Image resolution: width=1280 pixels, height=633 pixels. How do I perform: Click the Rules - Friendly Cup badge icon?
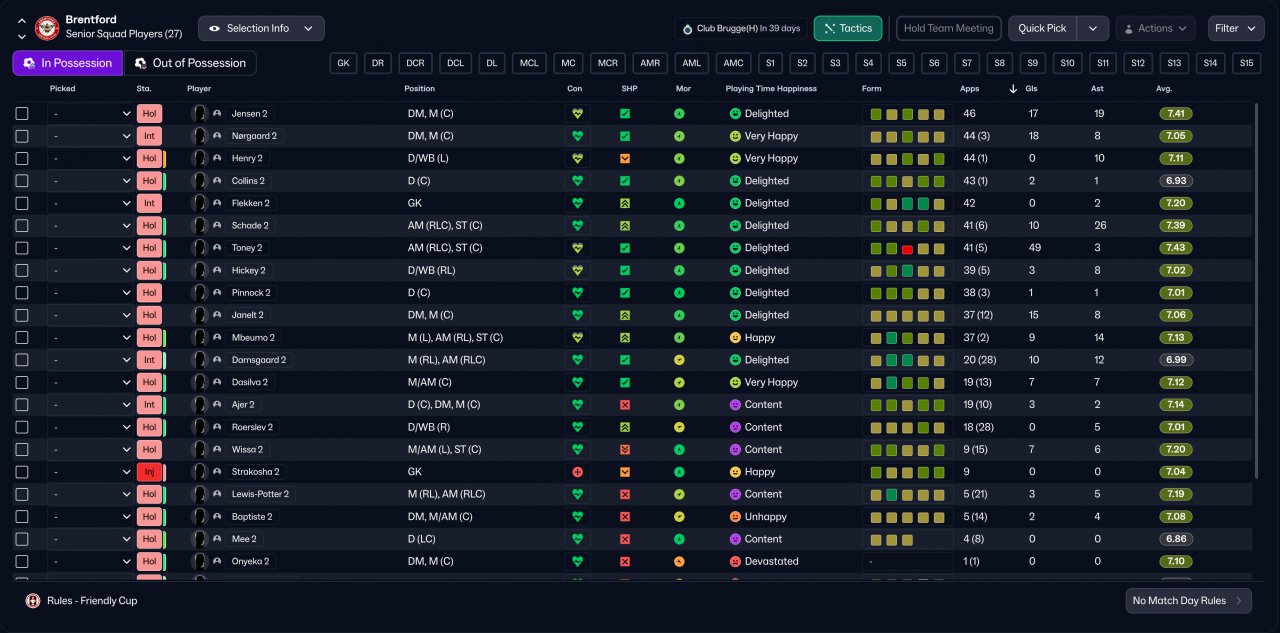[33, 601]
